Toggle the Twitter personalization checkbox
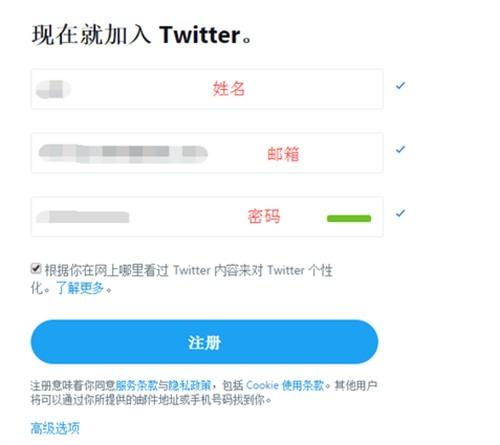 coord(36,268)
